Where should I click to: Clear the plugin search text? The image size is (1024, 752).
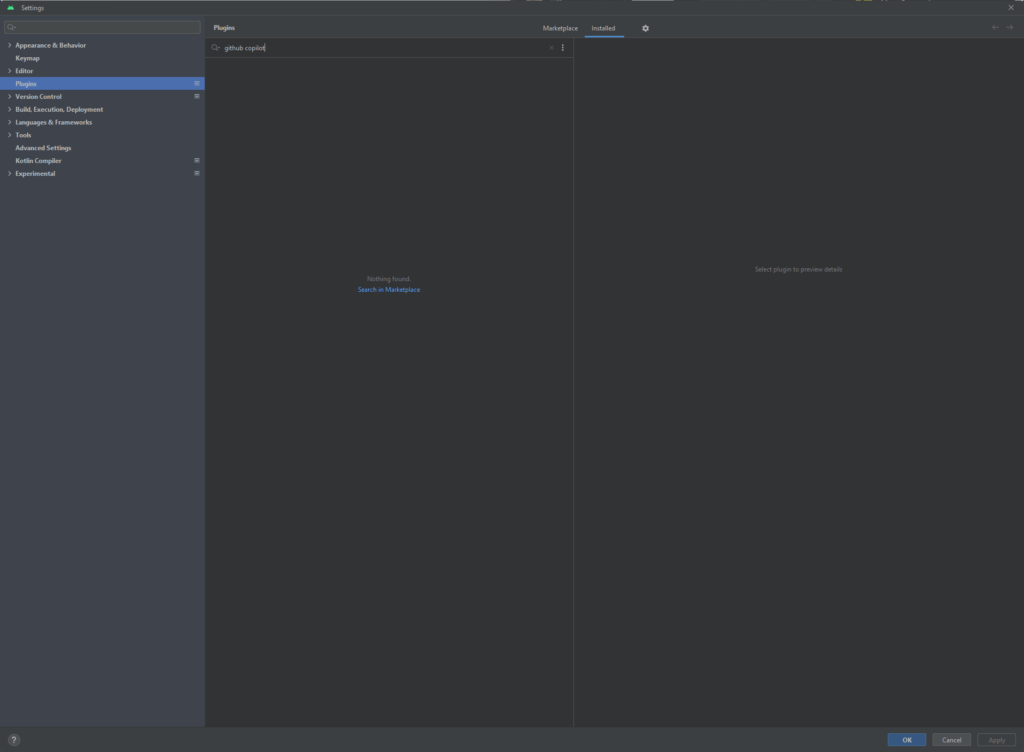[x=551, y=48]
